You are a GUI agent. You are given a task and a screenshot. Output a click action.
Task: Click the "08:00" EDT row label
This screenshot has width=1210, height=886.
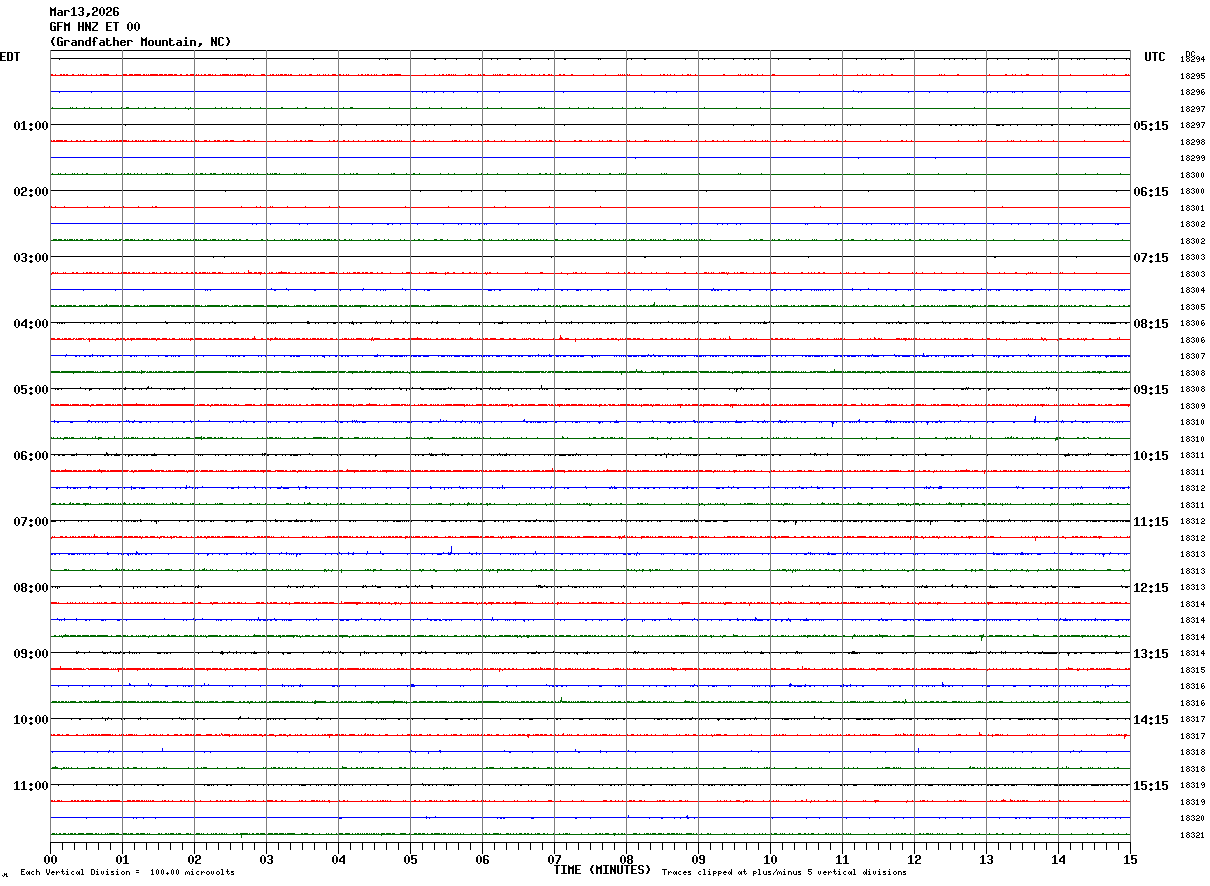[x=31, y=588]
